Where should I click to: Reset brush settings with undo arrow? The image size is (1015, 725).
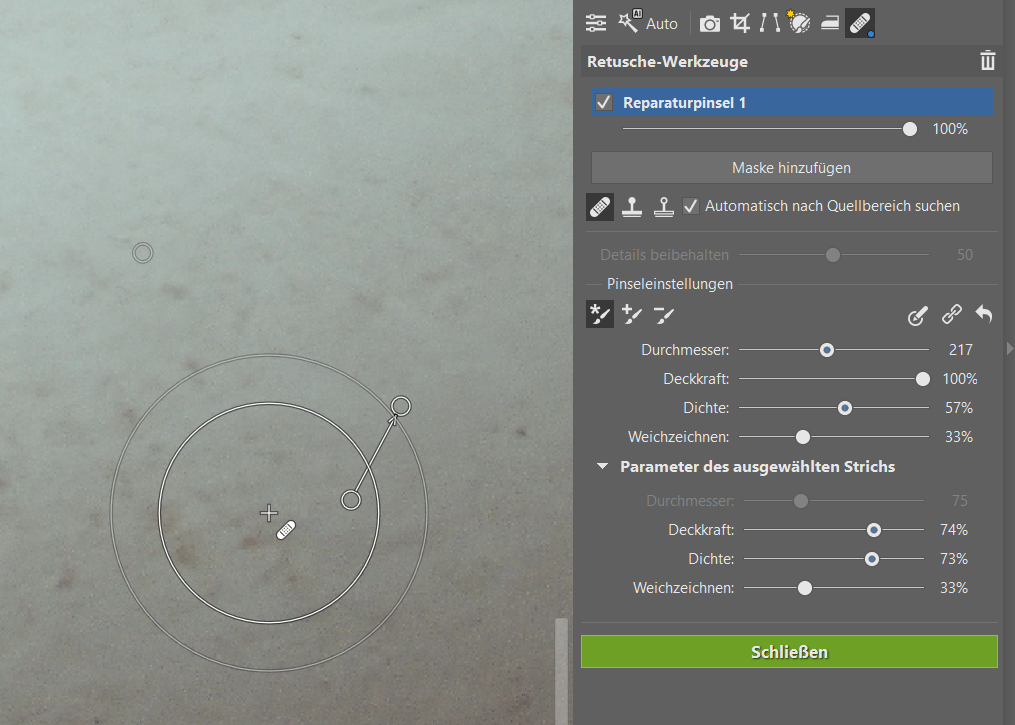coord(984,316)
